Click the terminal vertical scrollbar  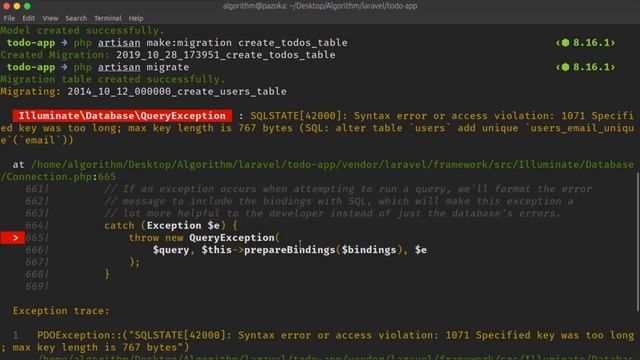click(637, 242)
